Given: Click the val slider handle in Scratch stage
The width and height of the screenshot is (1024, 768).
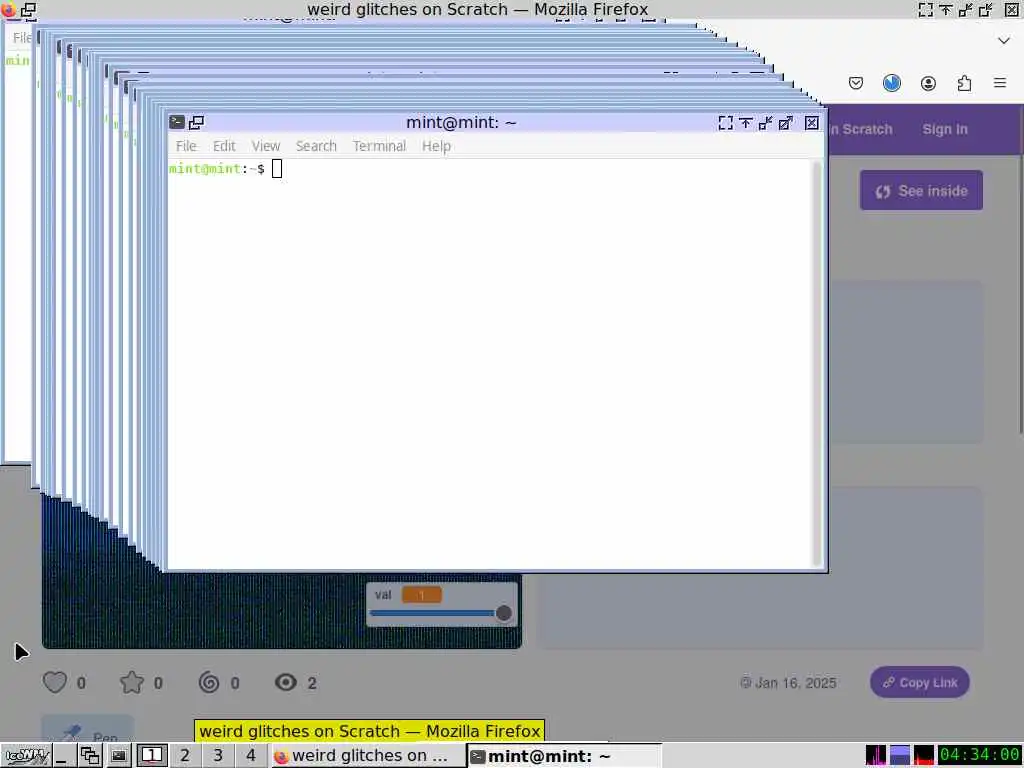Looking at the screenshot, I should [x=504, y=613].
